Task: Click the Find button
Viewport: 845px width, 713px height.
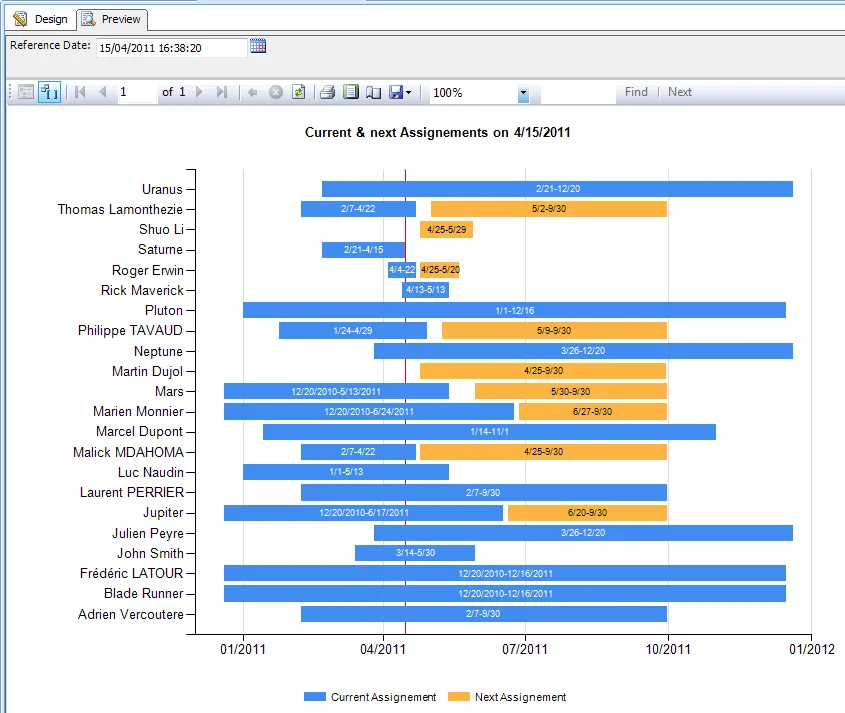Action: [x=636, y=92]
